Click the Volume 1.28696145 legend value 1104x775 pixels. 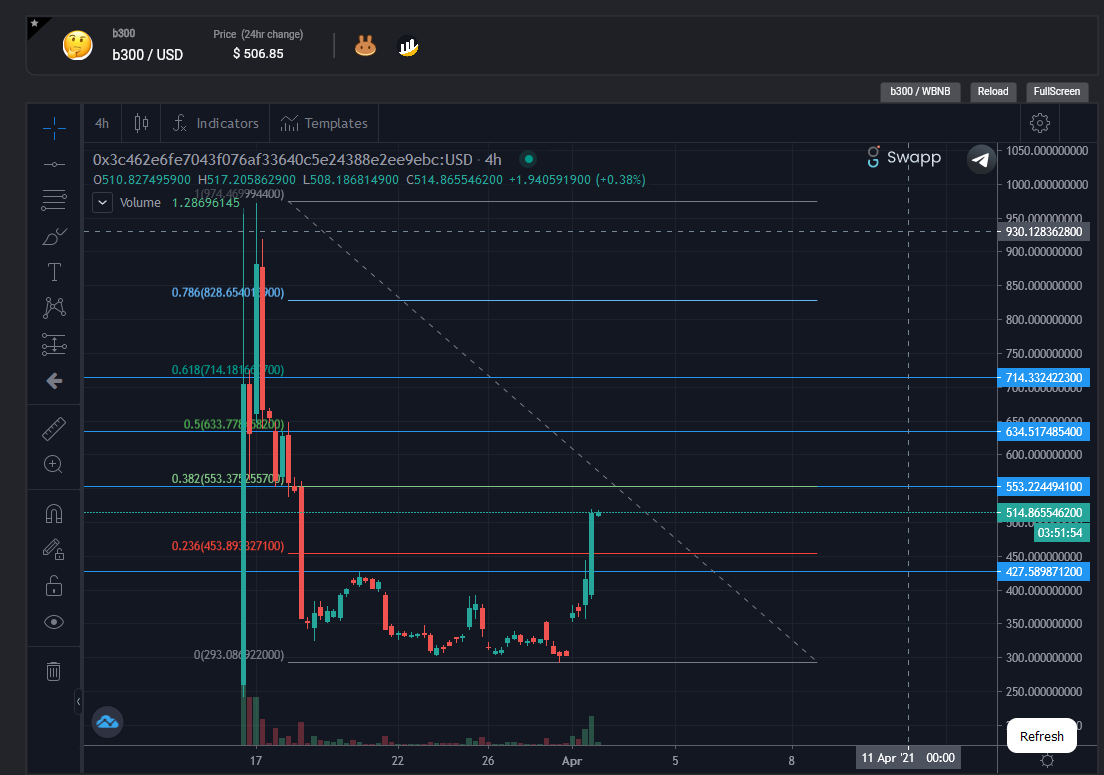tap(206, 203)
